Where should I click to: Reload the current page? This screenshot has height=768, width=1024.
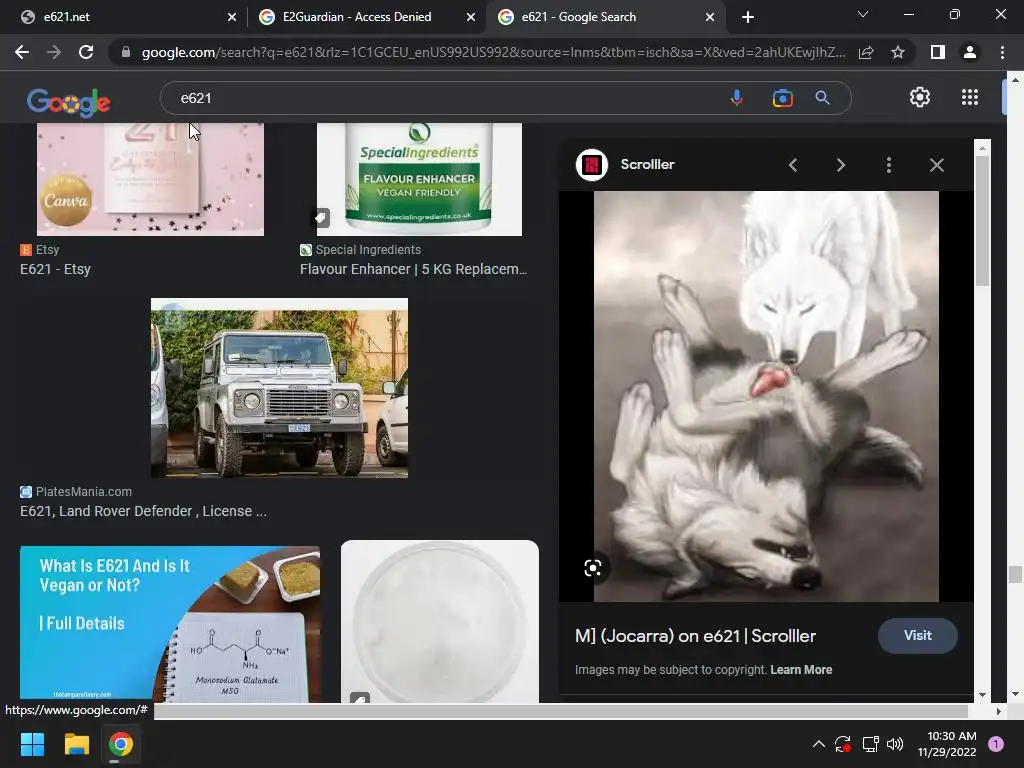86,52
